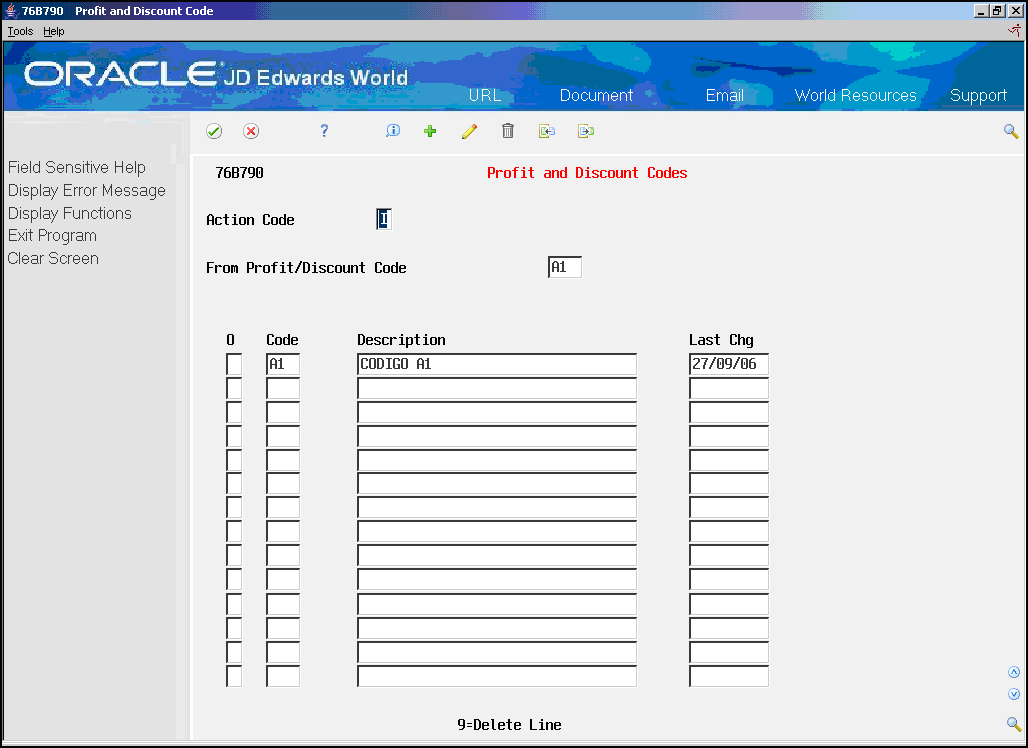This screenshot has height=748, width=1028.
Task: Click the Profit and Discount Codes title
Action: tap(587, 173)
